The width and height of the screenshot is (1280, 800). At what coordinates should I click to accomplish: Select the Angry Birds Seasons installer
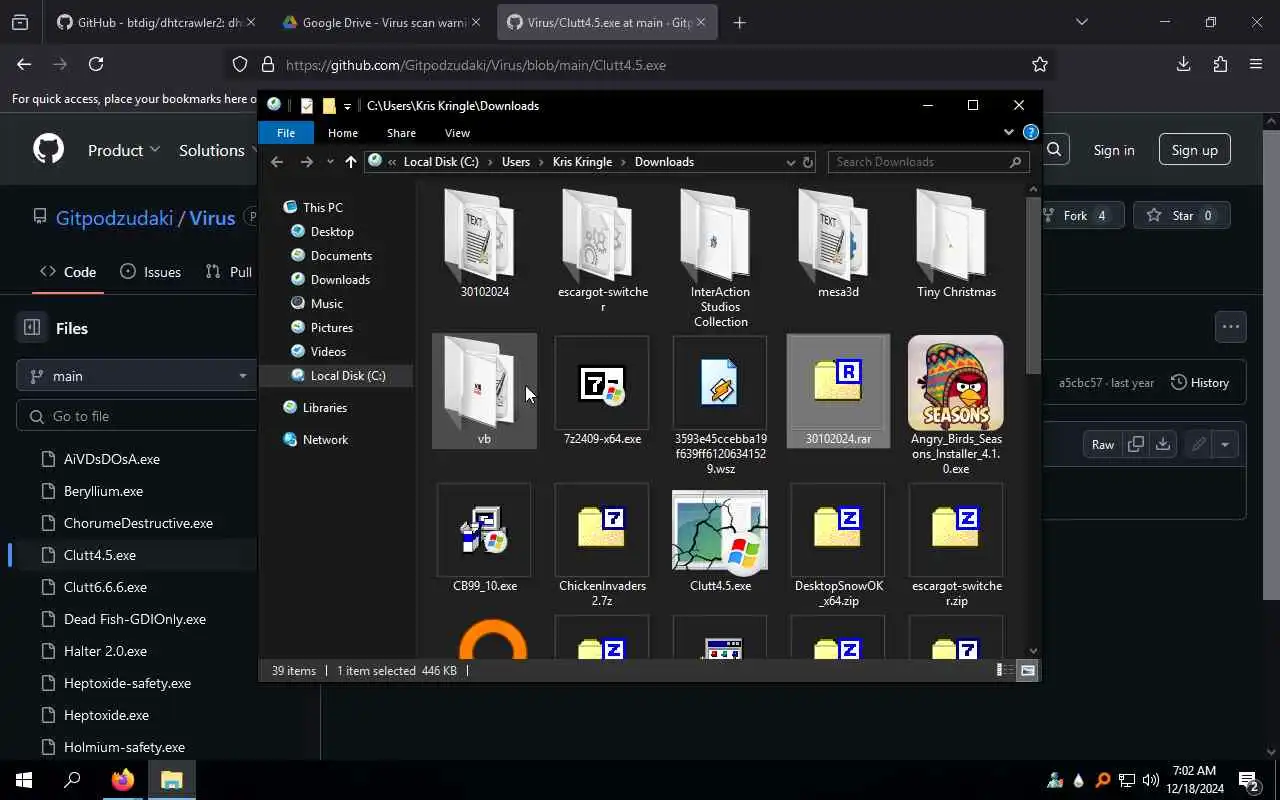click(956, 405)
